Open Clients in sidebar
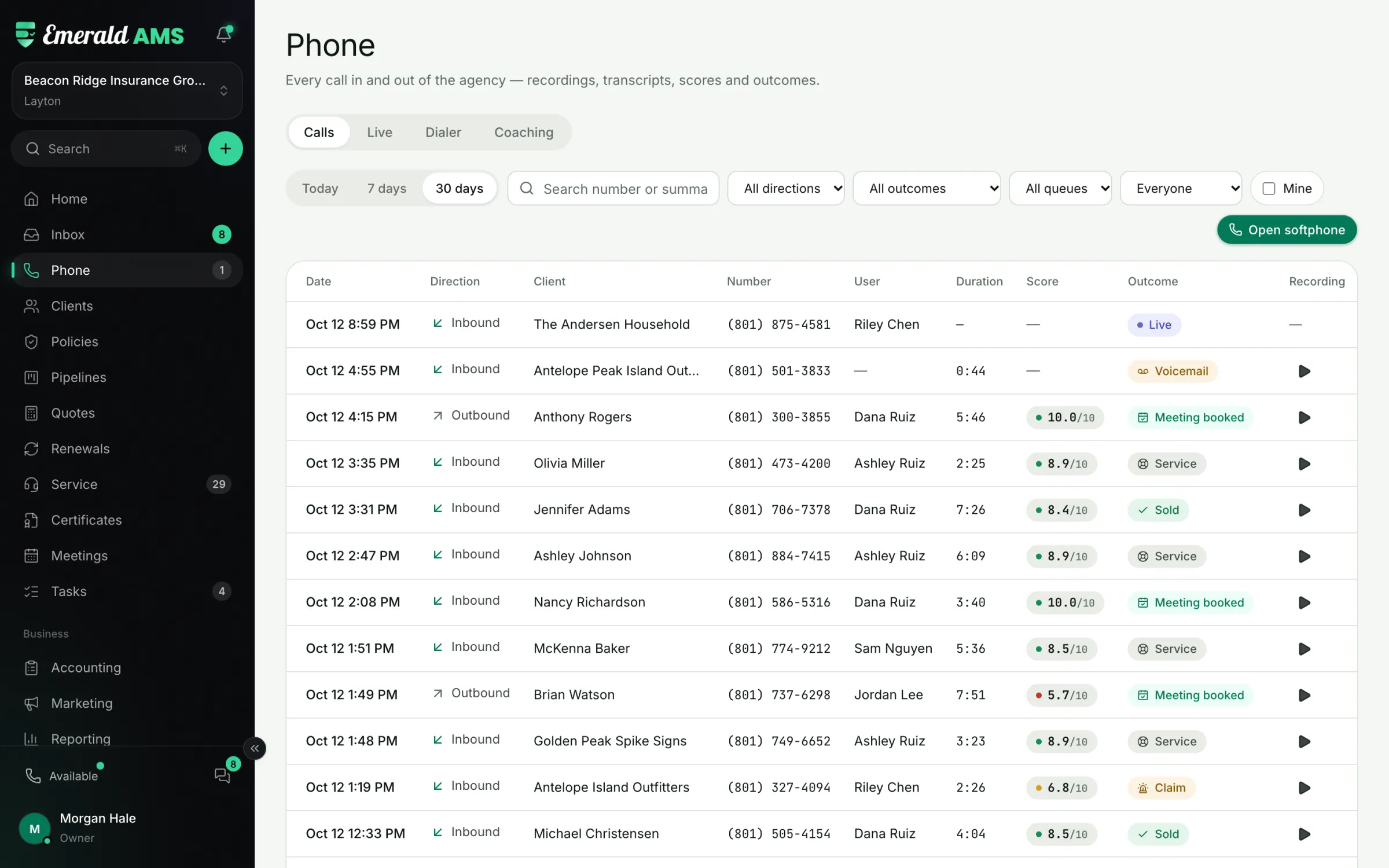 [x=127, y=306]
